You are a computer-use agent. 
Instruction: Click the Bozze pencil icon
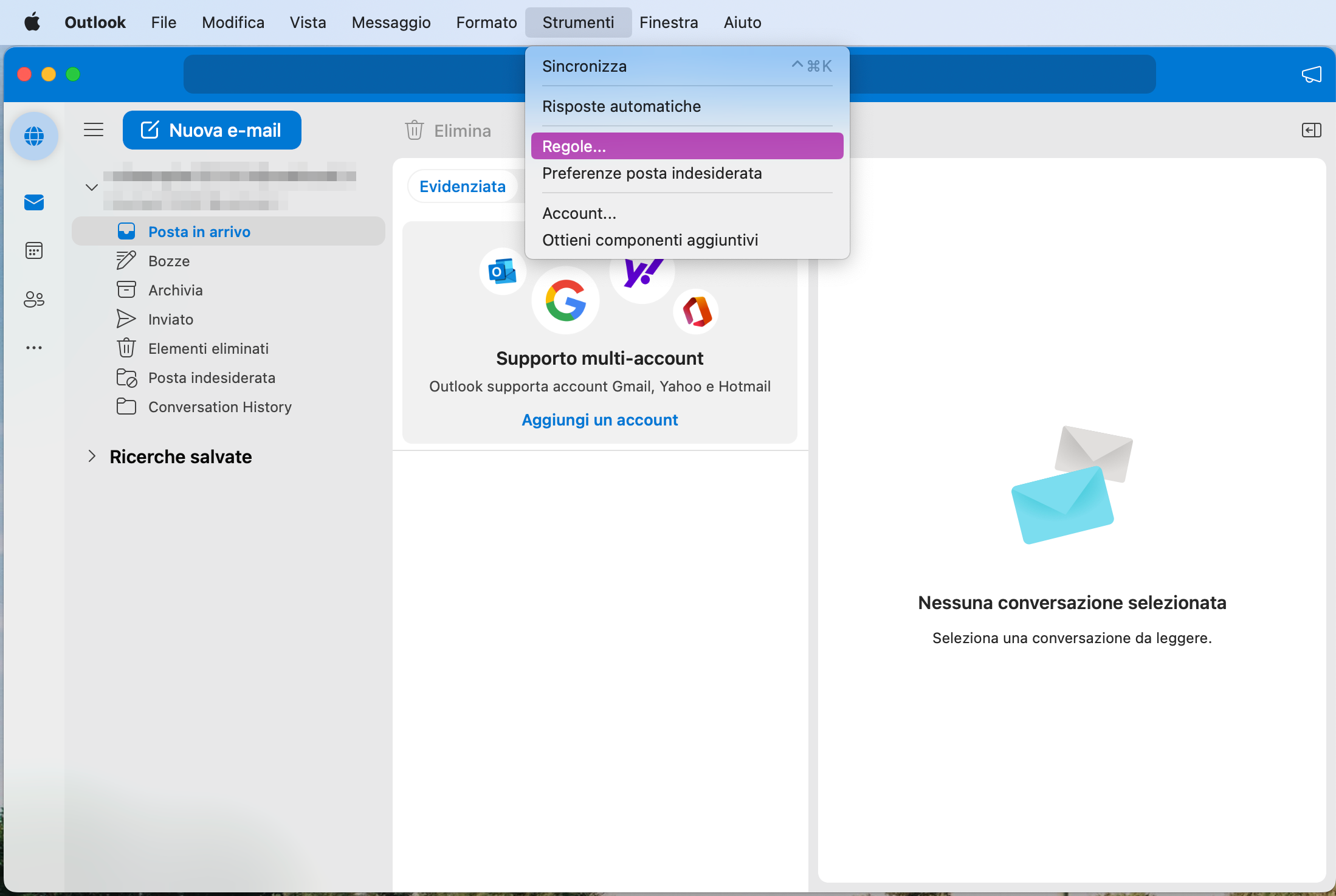pos(126,260)
